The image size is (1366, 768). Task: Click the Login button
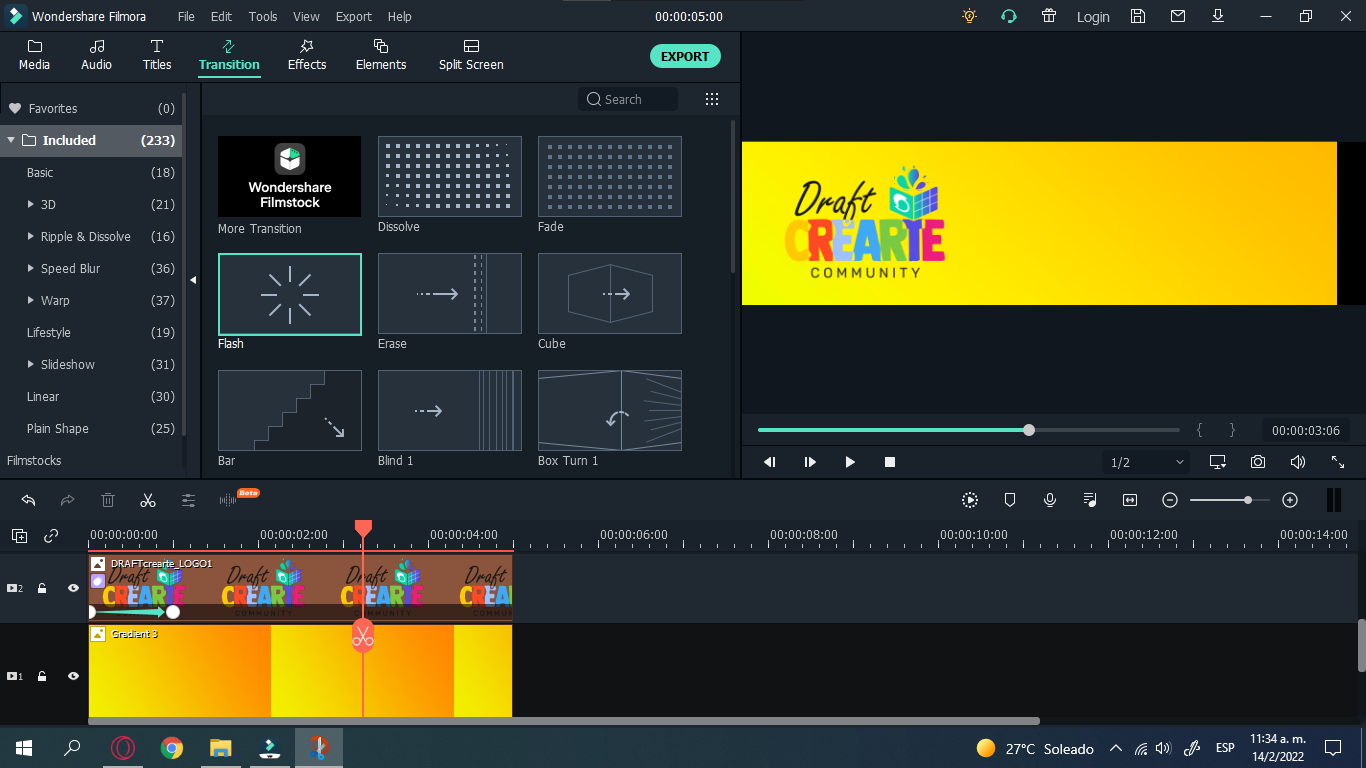tap(1093, 17)
